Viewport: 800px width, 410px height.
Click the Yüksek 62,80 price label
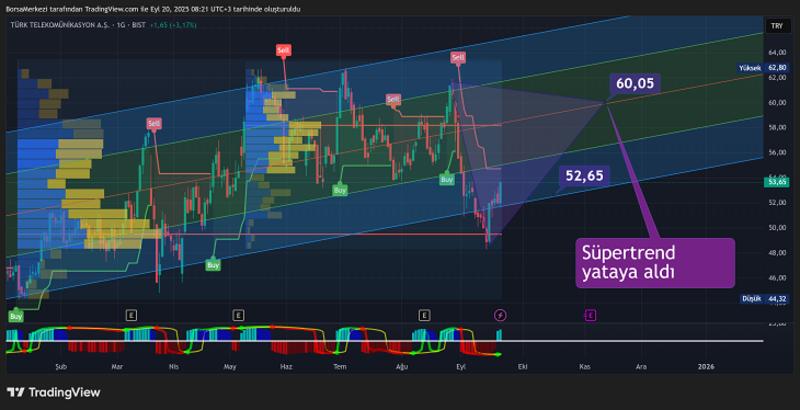[762, 68]
